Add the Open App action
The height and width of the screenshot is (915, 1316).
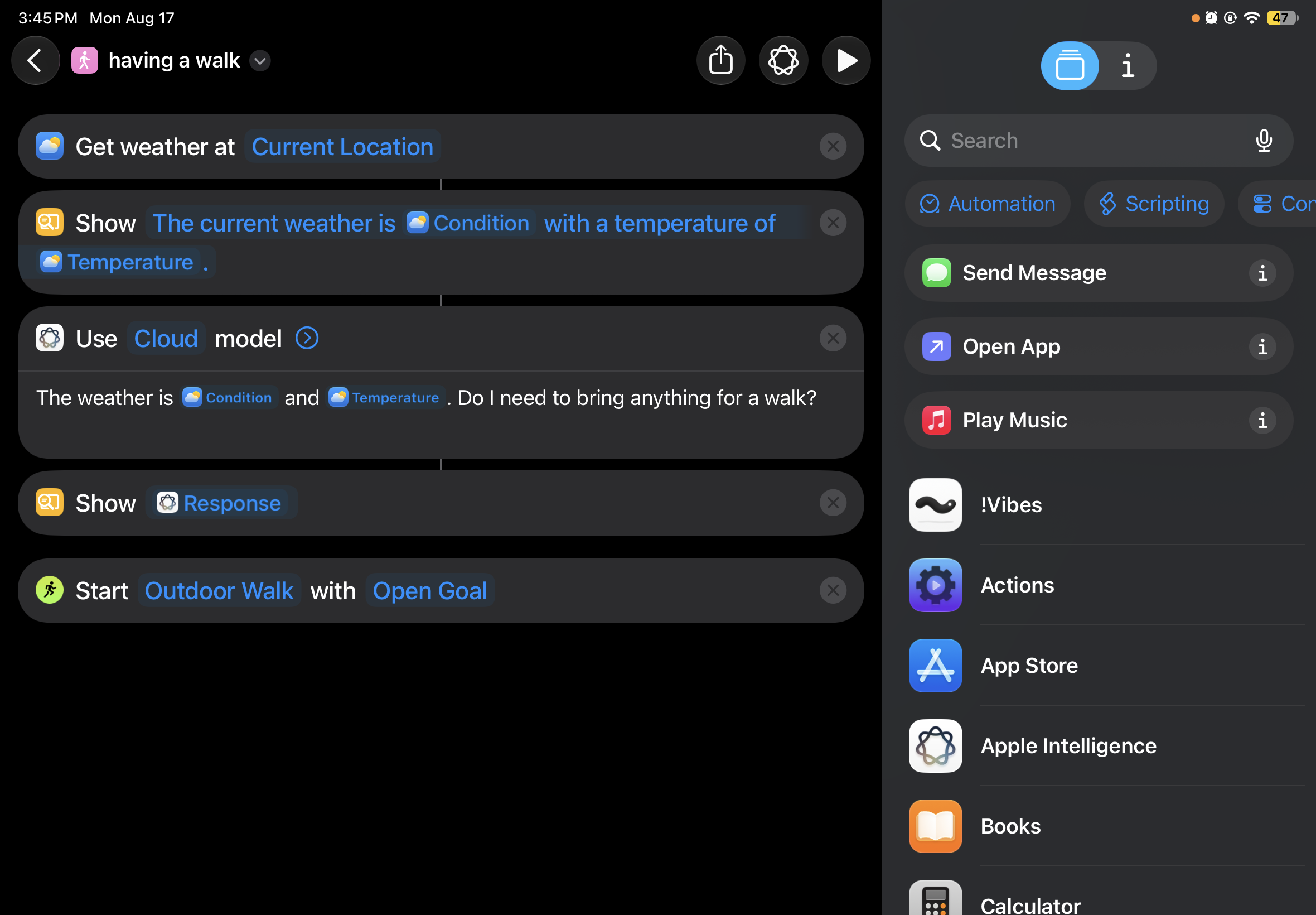pos(1099,347)
